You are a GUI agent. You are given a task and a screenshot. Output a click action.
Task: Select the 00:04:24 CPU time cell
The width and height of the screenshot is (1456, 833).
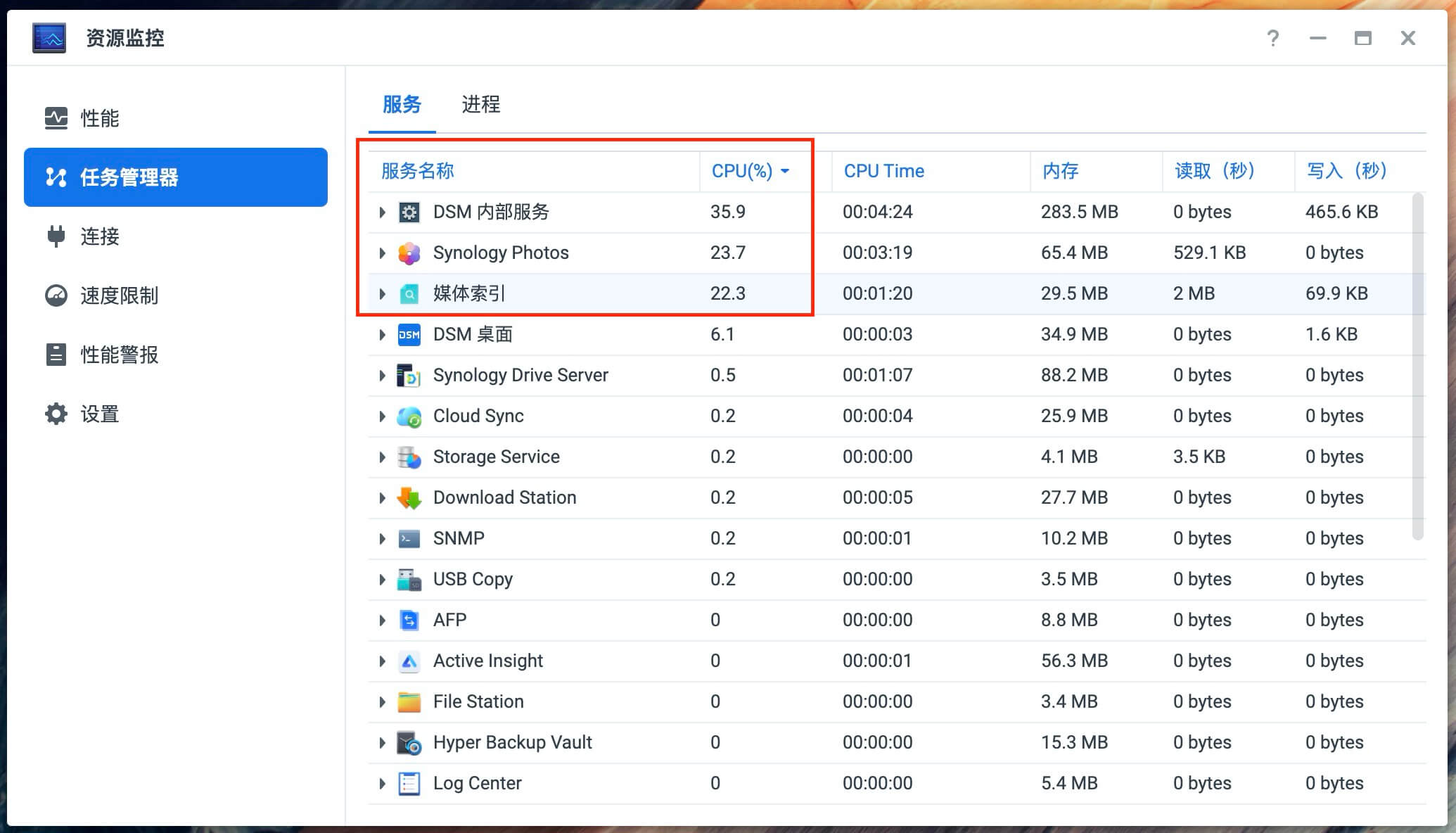click(x=878, y=212)
